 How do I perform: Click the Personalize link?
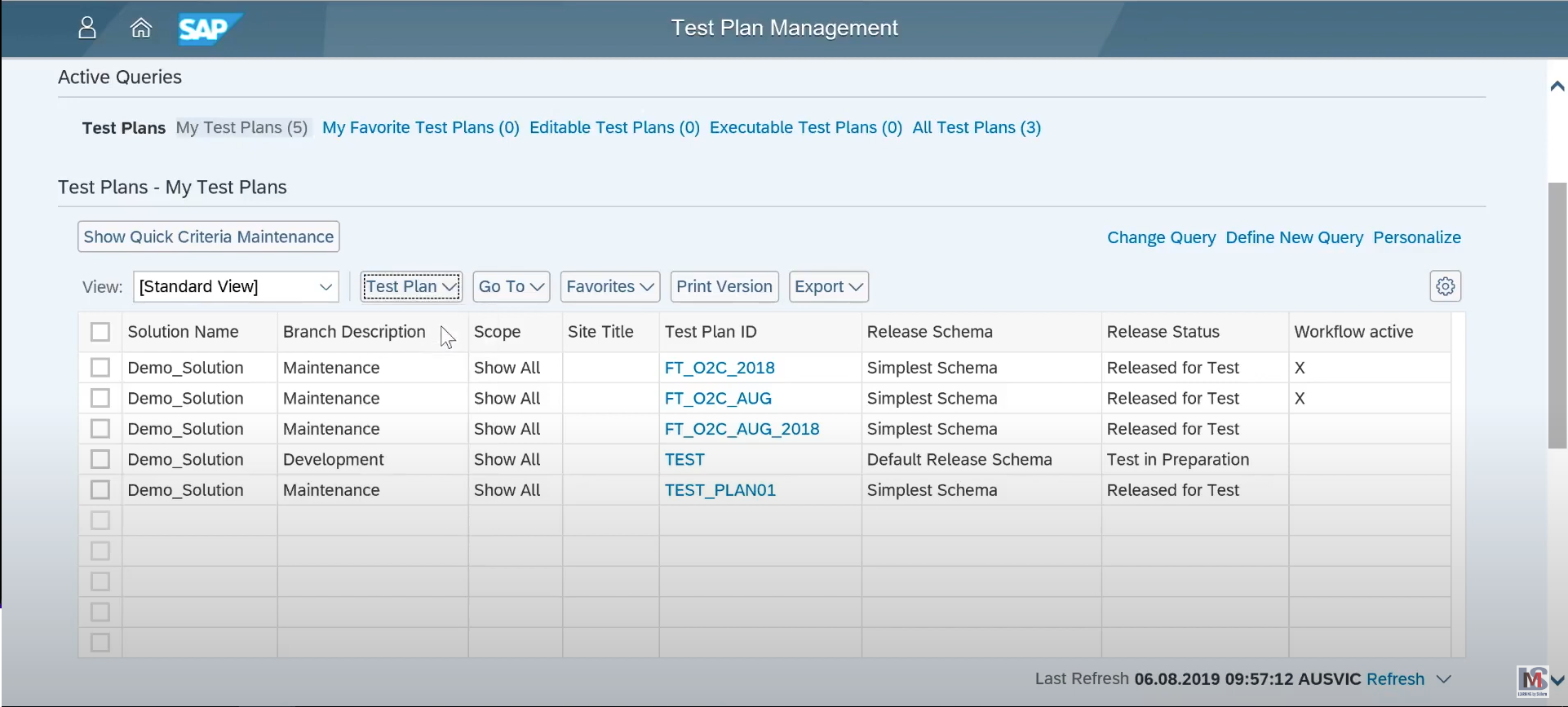(1417, 237)
